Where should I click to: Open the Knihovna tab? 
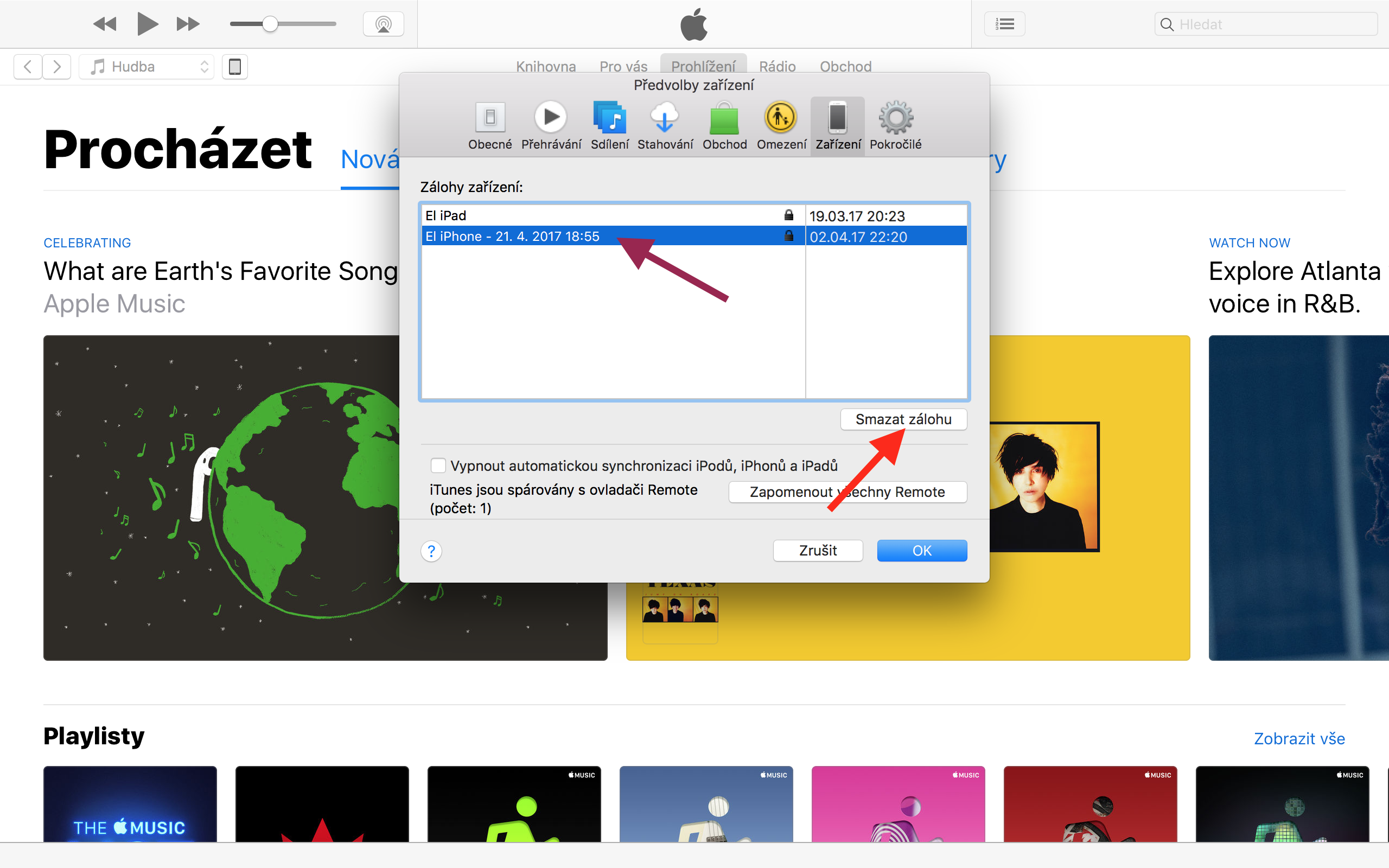(545, 67)
